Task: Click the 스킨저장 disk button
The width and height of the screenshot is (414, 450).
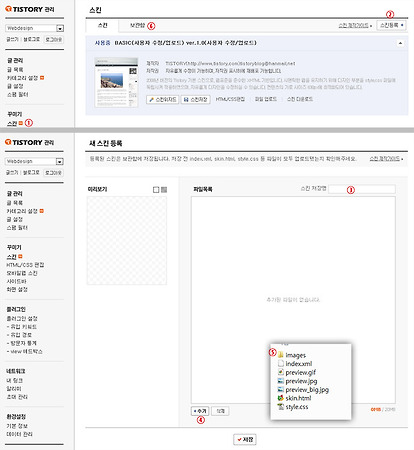Action: point(196,99)
